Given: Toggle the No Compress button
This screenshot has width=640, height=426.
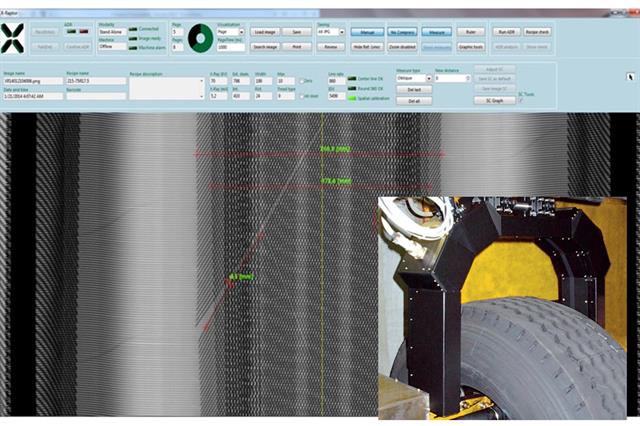Looking at the screenshot, I should pyautogui.click(x=402, y=32).
